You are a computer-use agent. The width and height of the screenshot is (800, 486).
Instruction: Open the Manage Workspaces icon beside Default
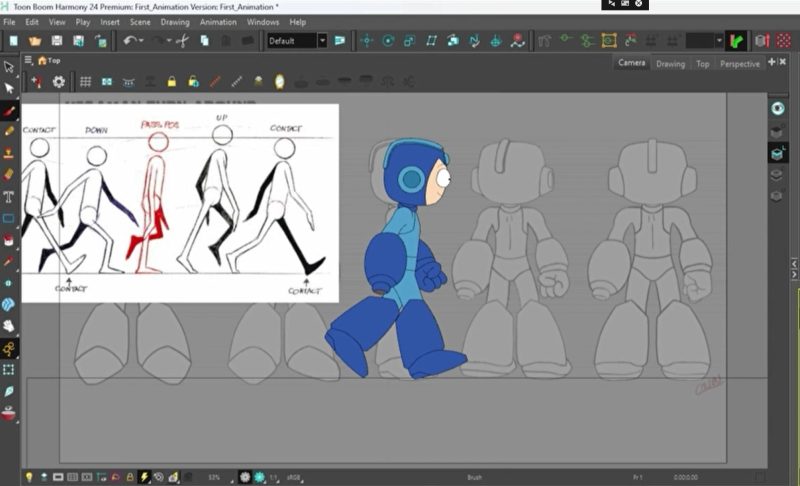[x=339, y=41]
